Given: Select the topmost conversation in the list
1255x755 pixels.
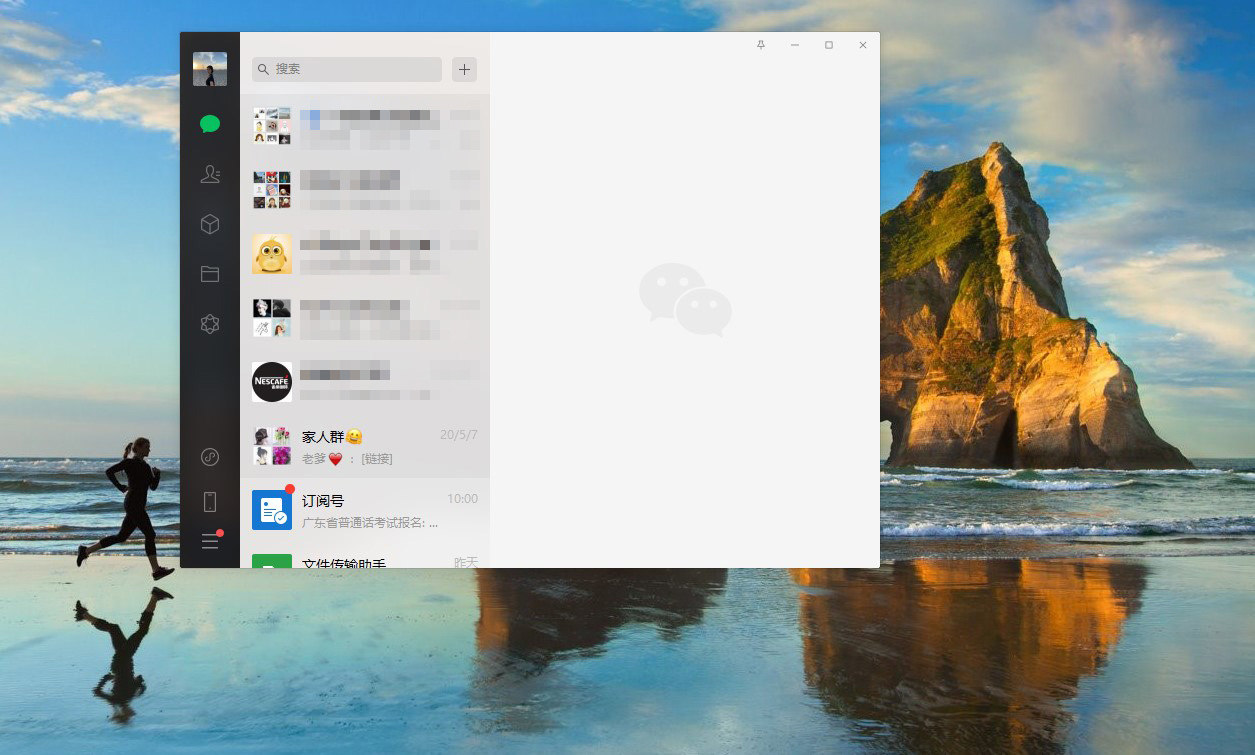Looking at the screenshot, I should (x=365, y=126).
